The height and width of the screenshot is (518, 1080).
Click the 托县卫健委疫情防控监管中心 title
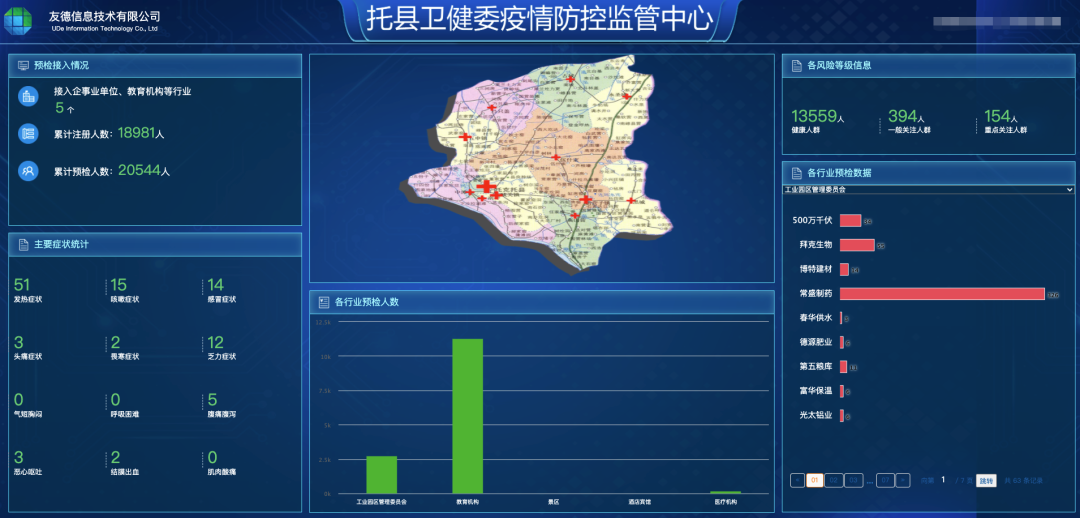[539, 19]
